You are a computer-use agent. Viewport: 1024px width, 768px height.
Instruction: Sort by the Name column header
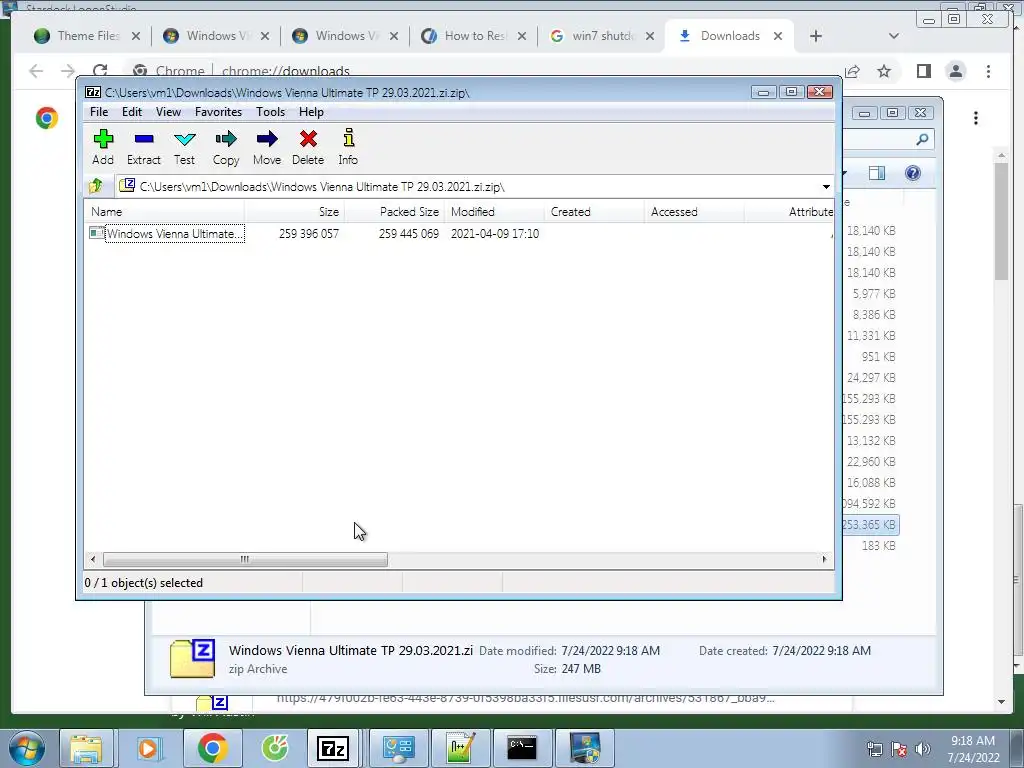(x=165, y=212)
